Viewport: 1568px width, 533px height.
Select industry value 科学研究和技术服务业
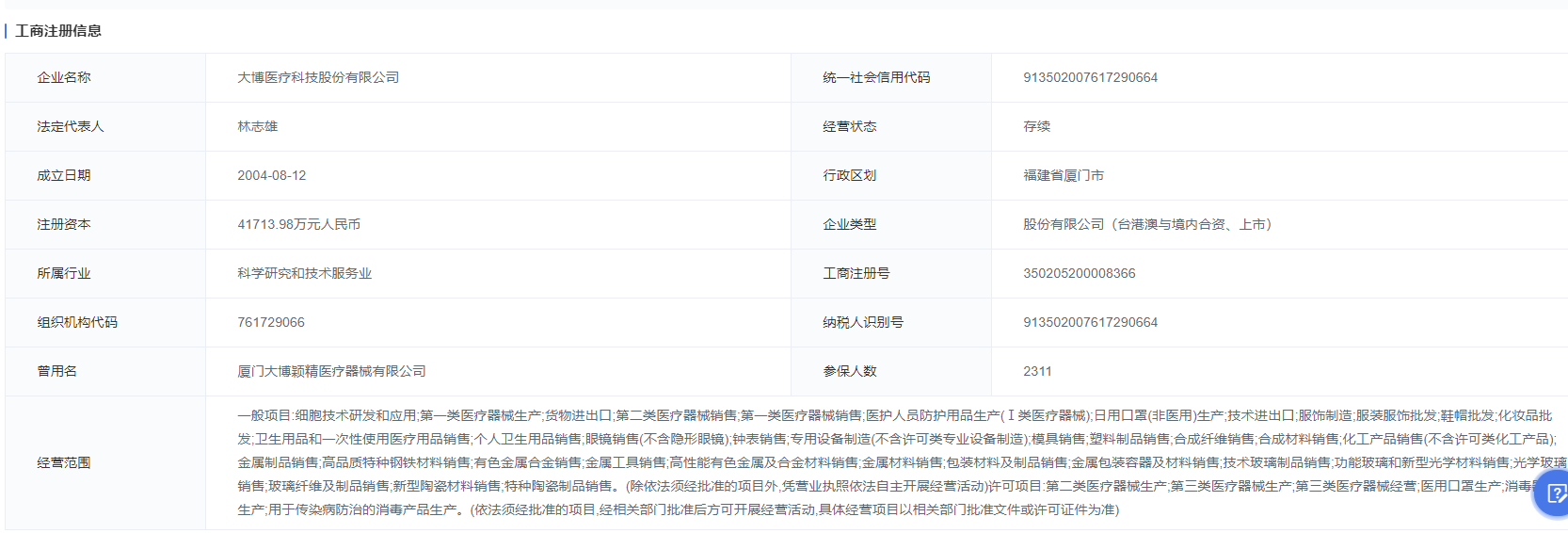(305, 273)
